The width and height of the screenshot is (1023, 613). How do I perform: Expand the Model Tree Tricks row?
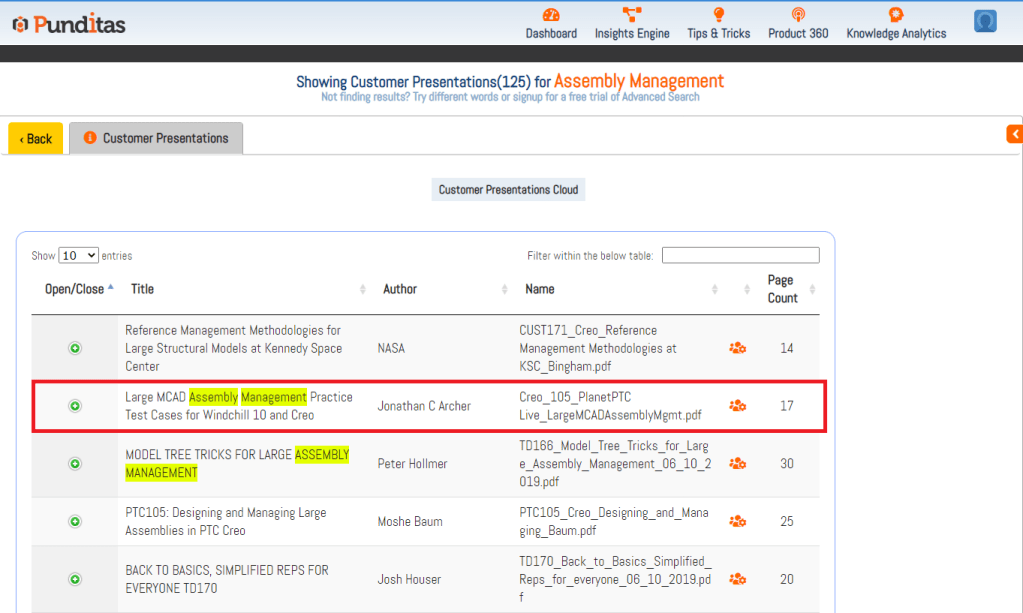(75, 464)
